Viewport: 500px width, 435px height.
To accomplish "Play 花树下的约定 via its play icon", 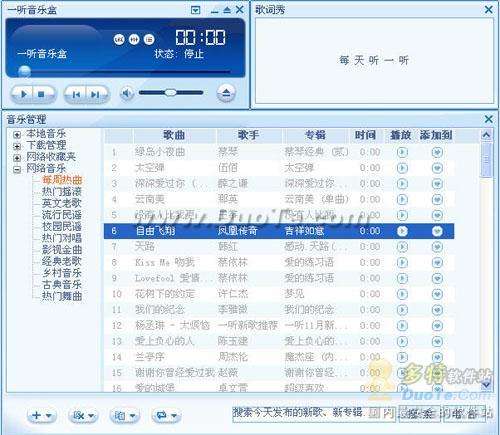I will point(402,294).
